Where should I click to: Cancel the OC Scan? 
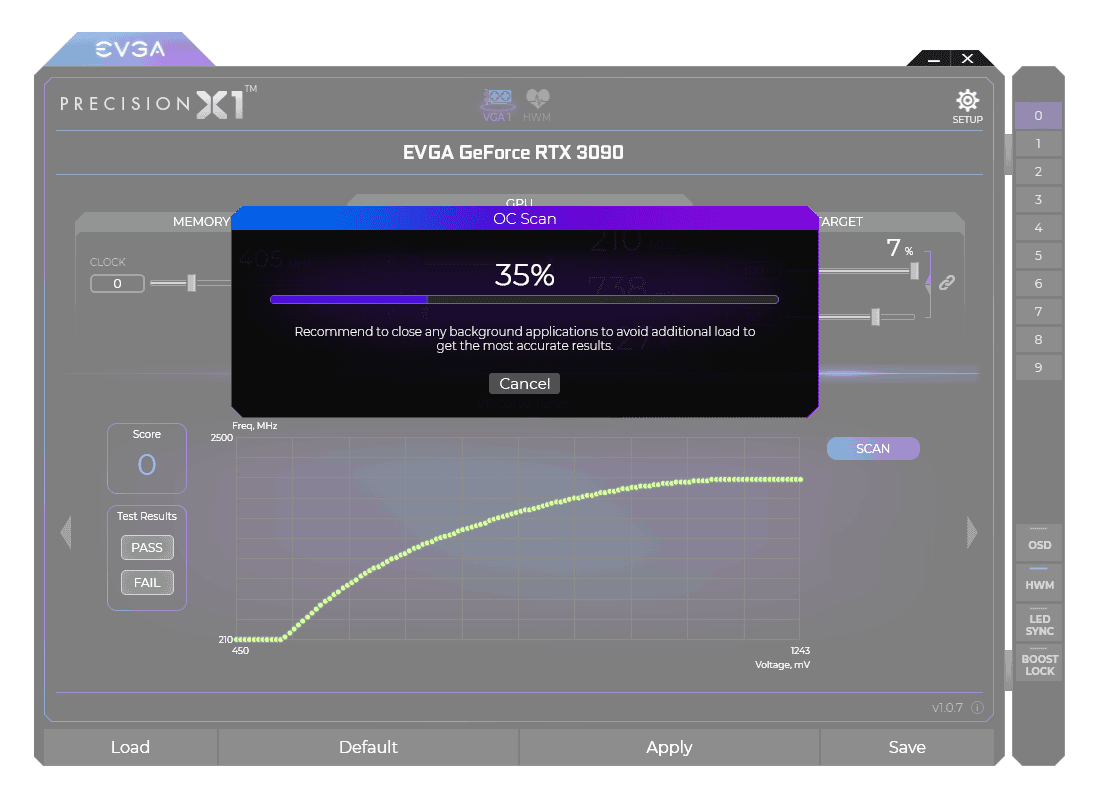tap(524, 383)
